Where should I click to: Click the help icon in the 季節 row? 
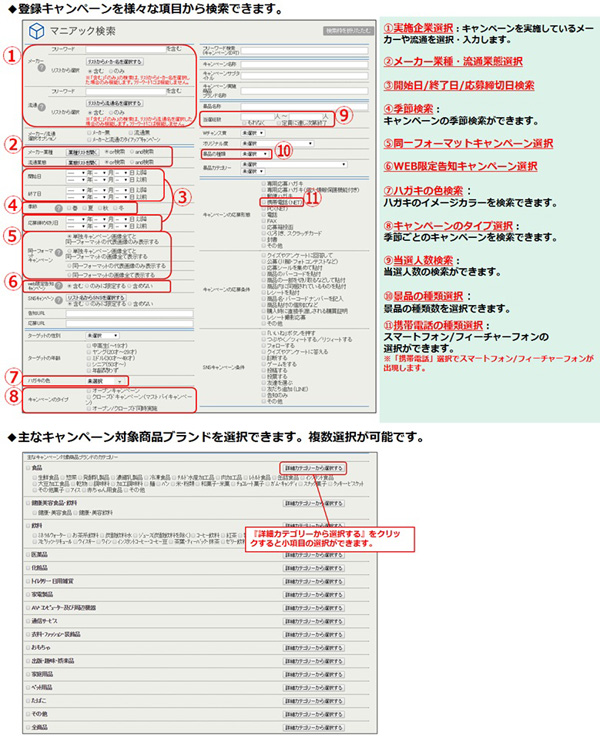pyautogui.click(x=58, y=208)
